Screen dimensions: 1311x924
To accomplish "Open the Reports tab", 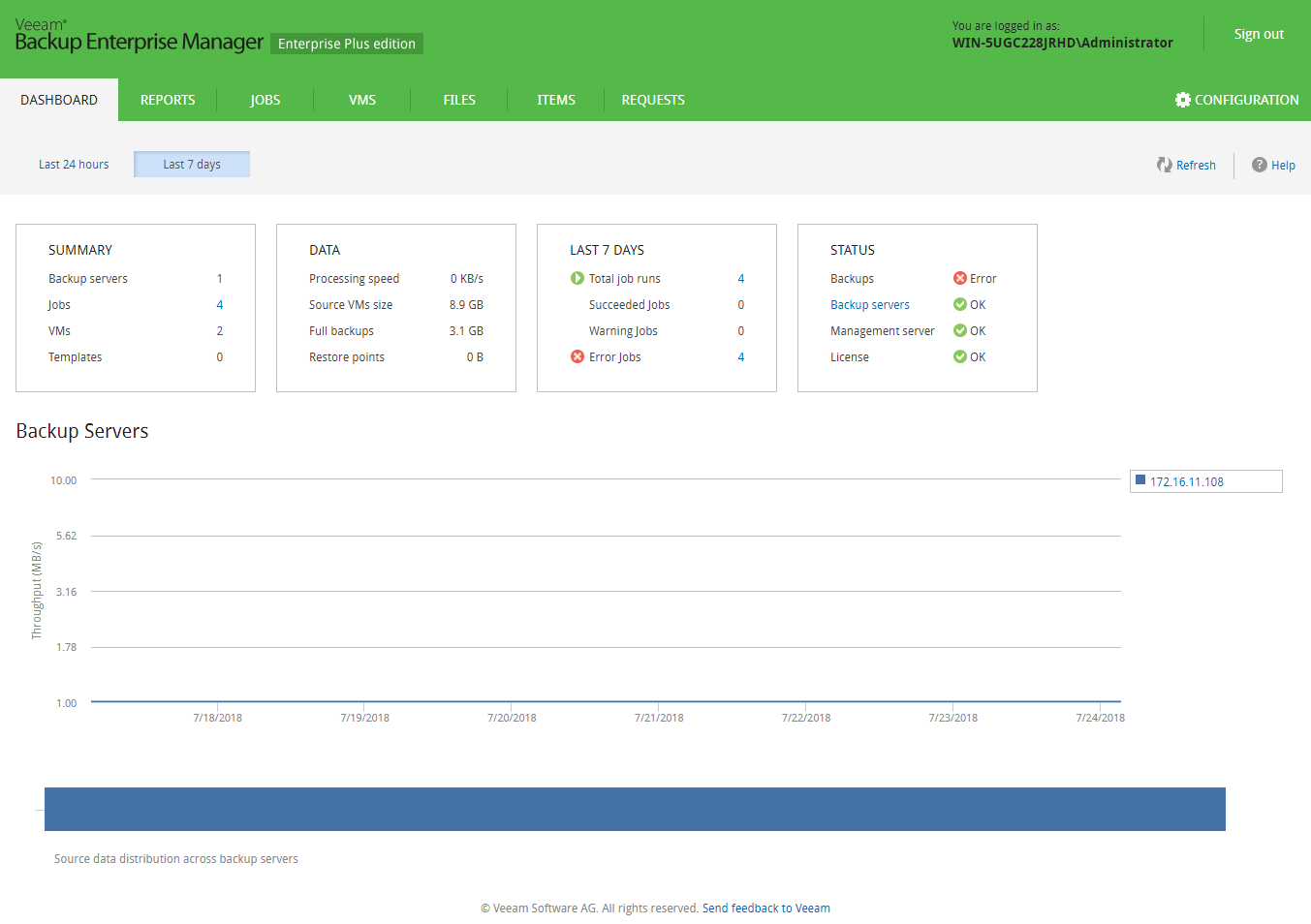I will click(x=168, y=100).
